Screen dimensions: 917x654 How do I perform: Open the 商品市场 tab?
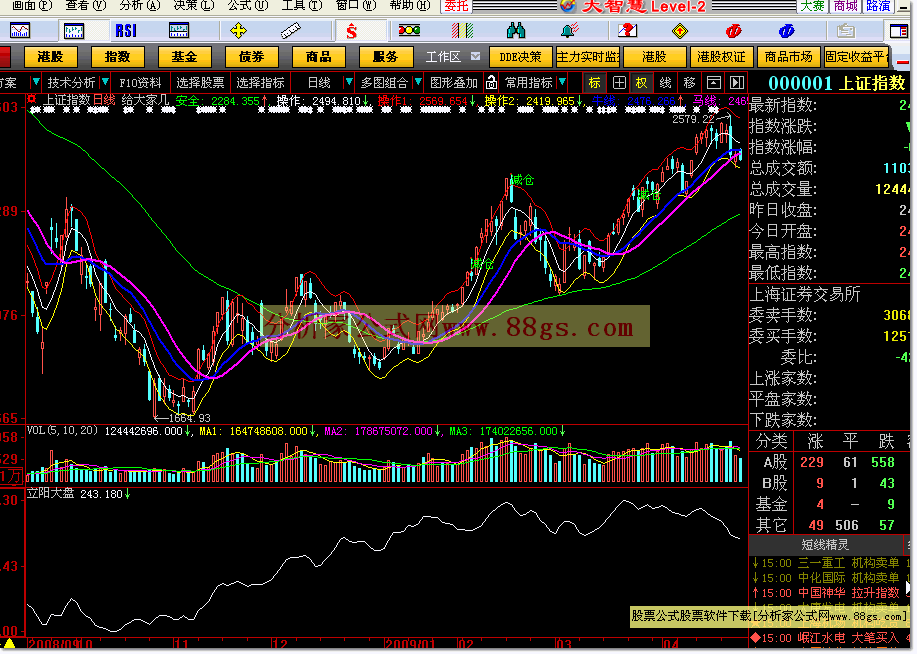click(x=788, y=57)
